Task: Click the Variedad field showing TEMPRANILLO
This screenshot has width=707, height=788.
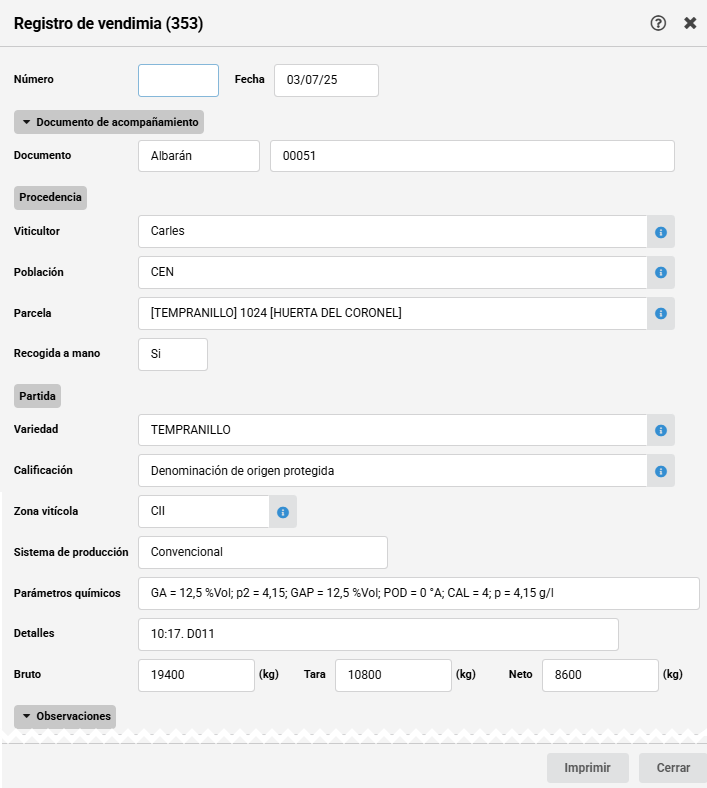Action: point(392,430)
